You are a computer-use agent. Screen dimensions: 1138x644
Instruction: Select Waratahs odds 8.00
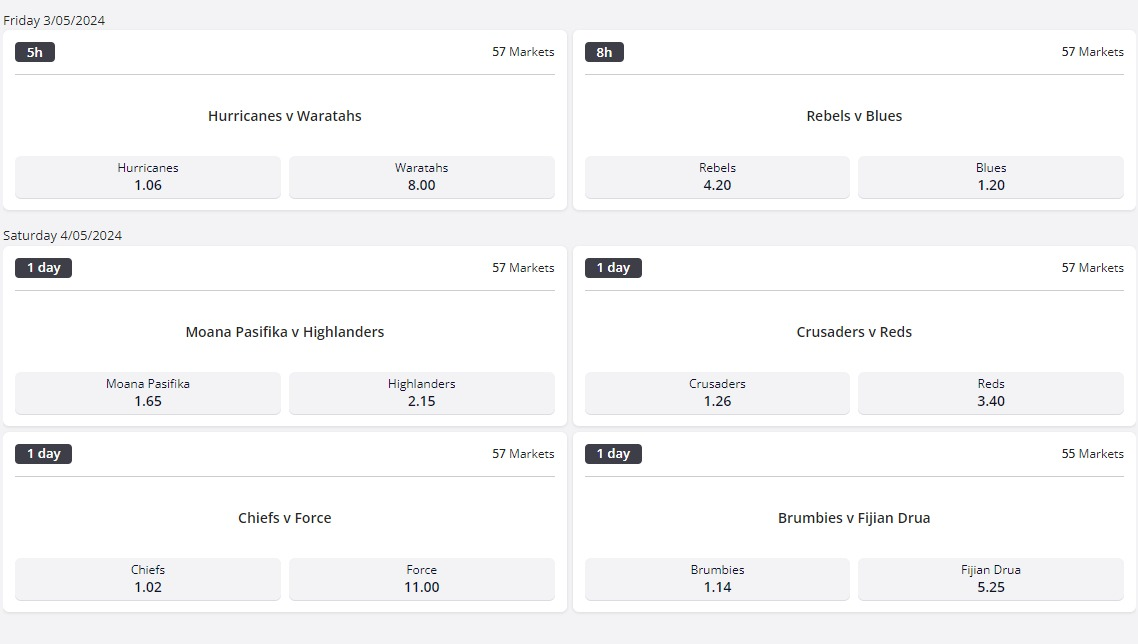click(x=421, y=177)
